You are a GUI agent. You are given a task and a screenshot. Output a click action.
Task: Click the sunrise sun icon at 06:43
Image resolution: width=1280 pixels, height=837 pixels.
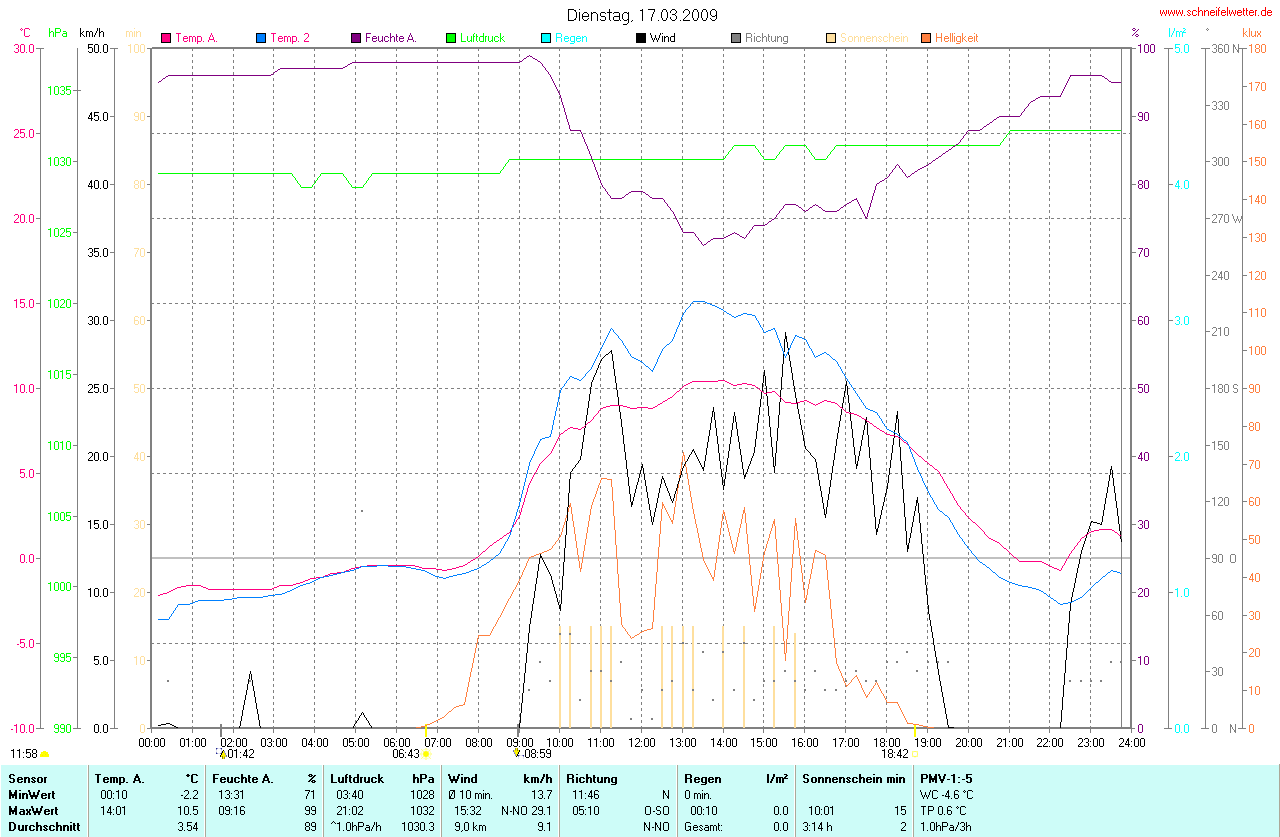tap(427, 754)
